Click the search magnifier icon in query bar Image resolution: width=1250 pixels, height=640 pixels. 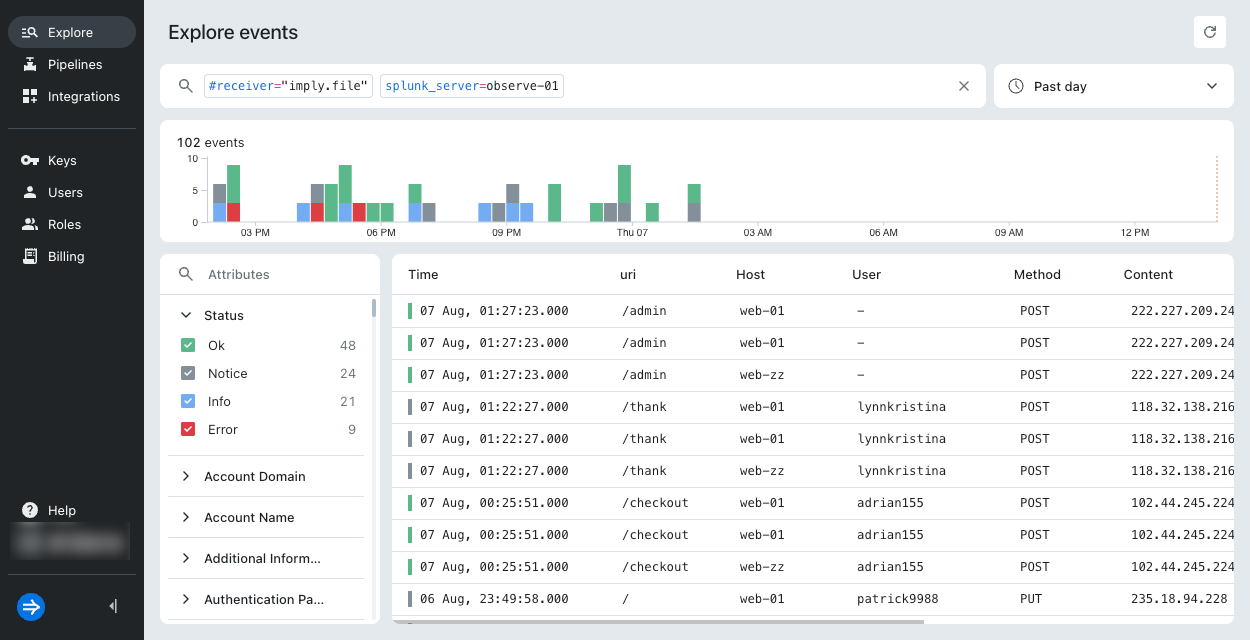click(x=185, y=86)
